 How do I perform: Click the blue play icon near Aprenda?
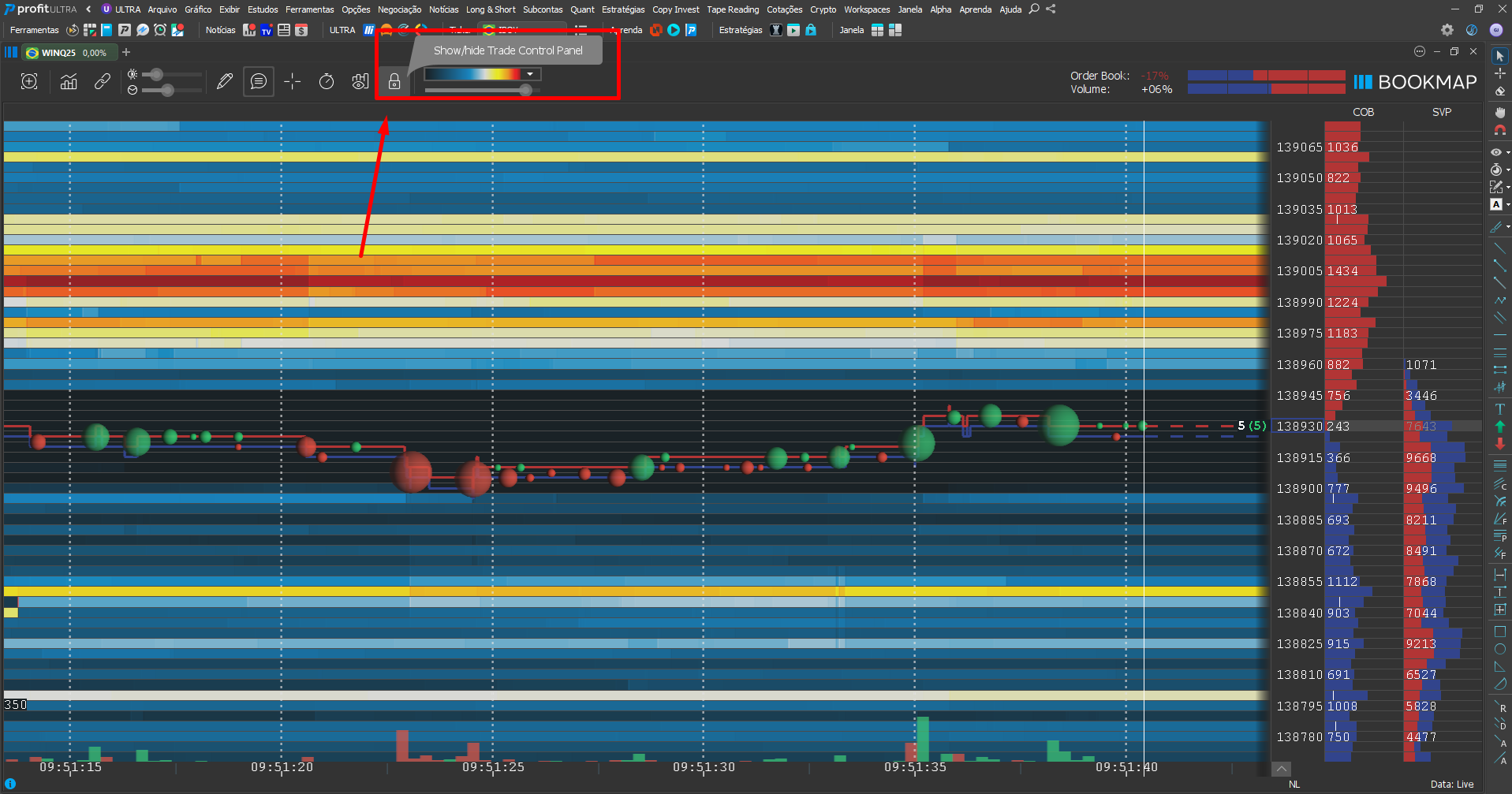click(674, 30)
